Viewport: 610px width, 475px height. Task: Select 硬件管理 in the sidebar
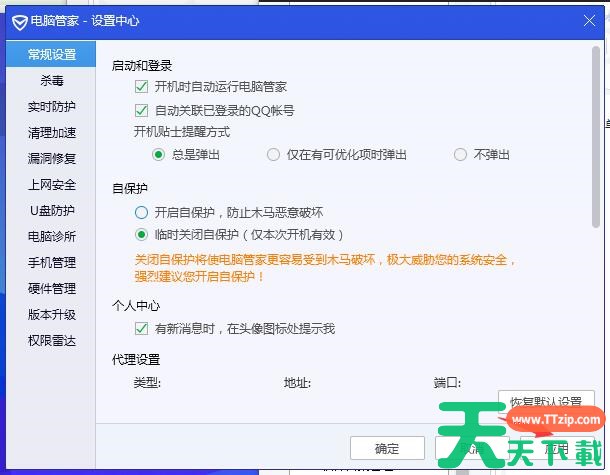pos(51,288)
